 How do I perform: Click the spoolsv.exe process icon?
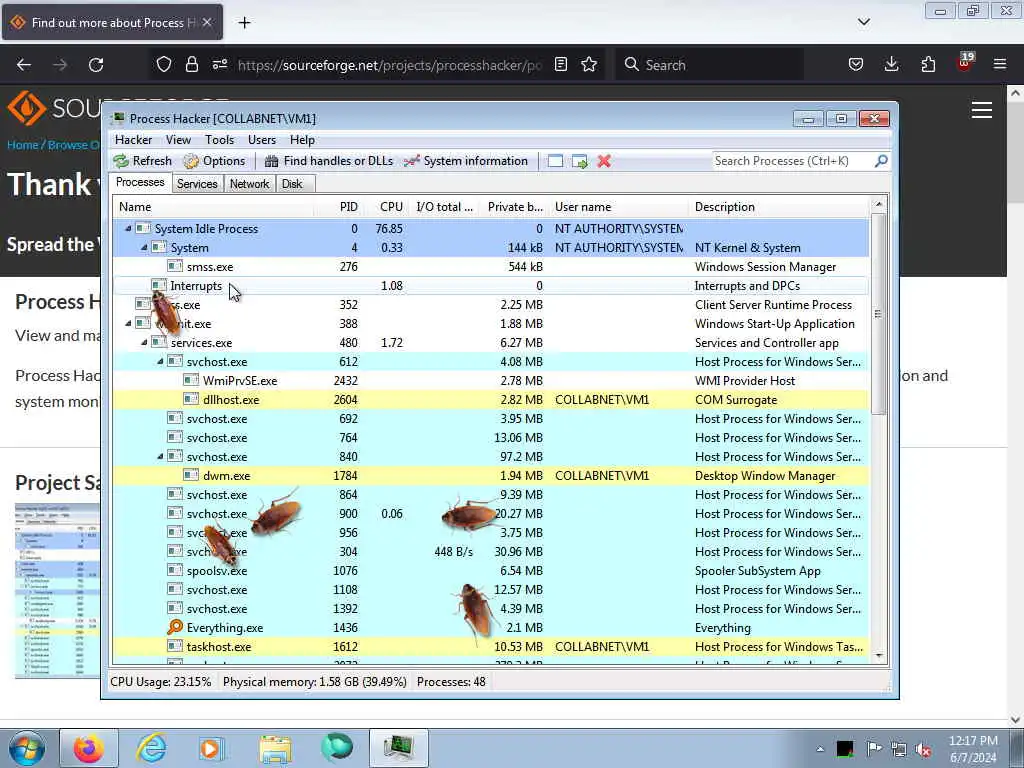click(174, 570)
